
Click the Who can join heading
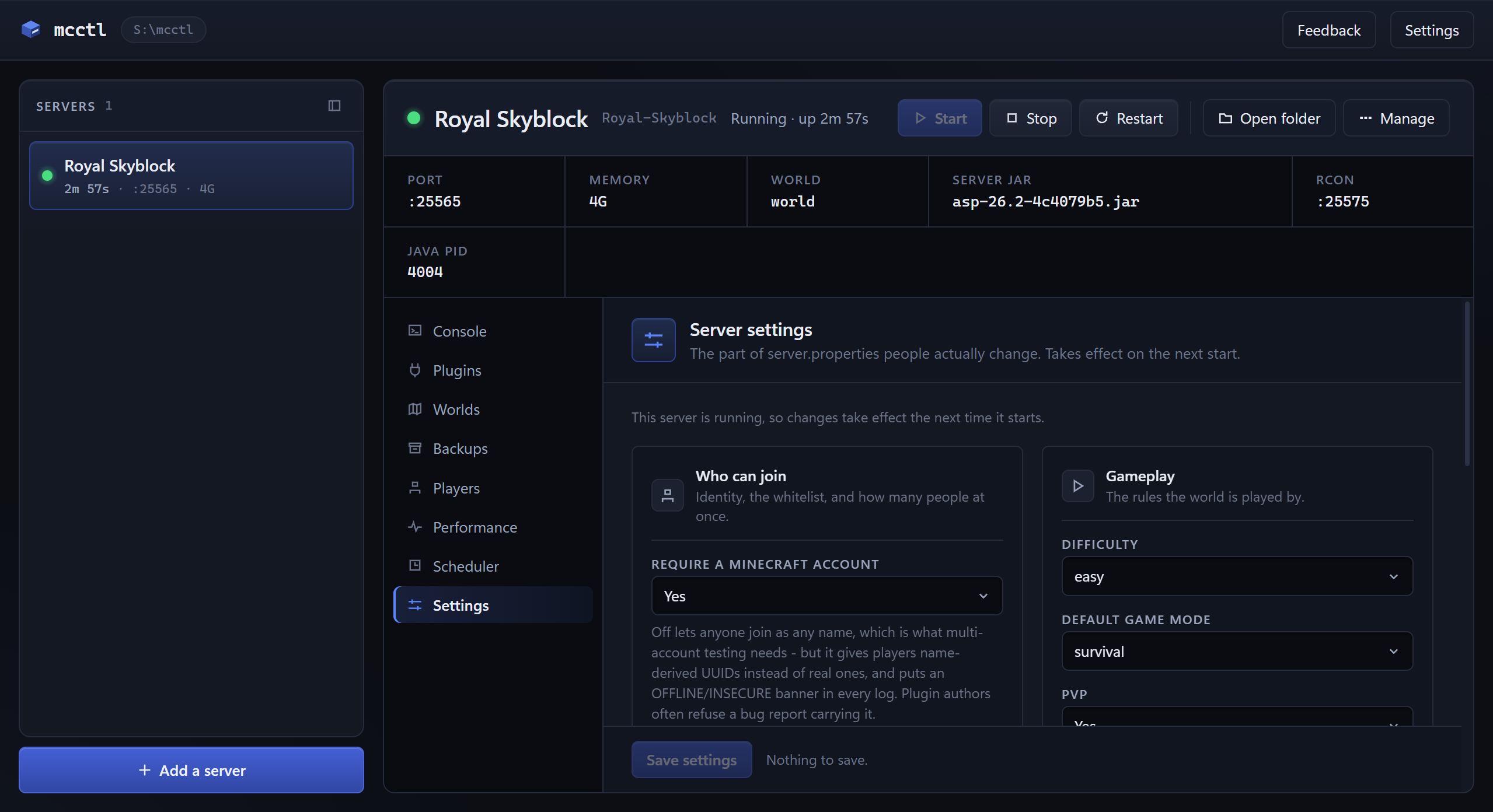coord(741,476)
